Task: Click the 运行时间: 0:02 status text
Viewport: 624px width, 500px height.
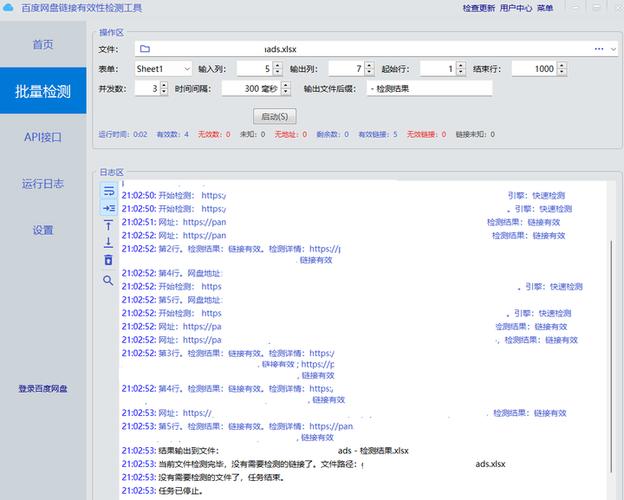Action: [123, 135]
